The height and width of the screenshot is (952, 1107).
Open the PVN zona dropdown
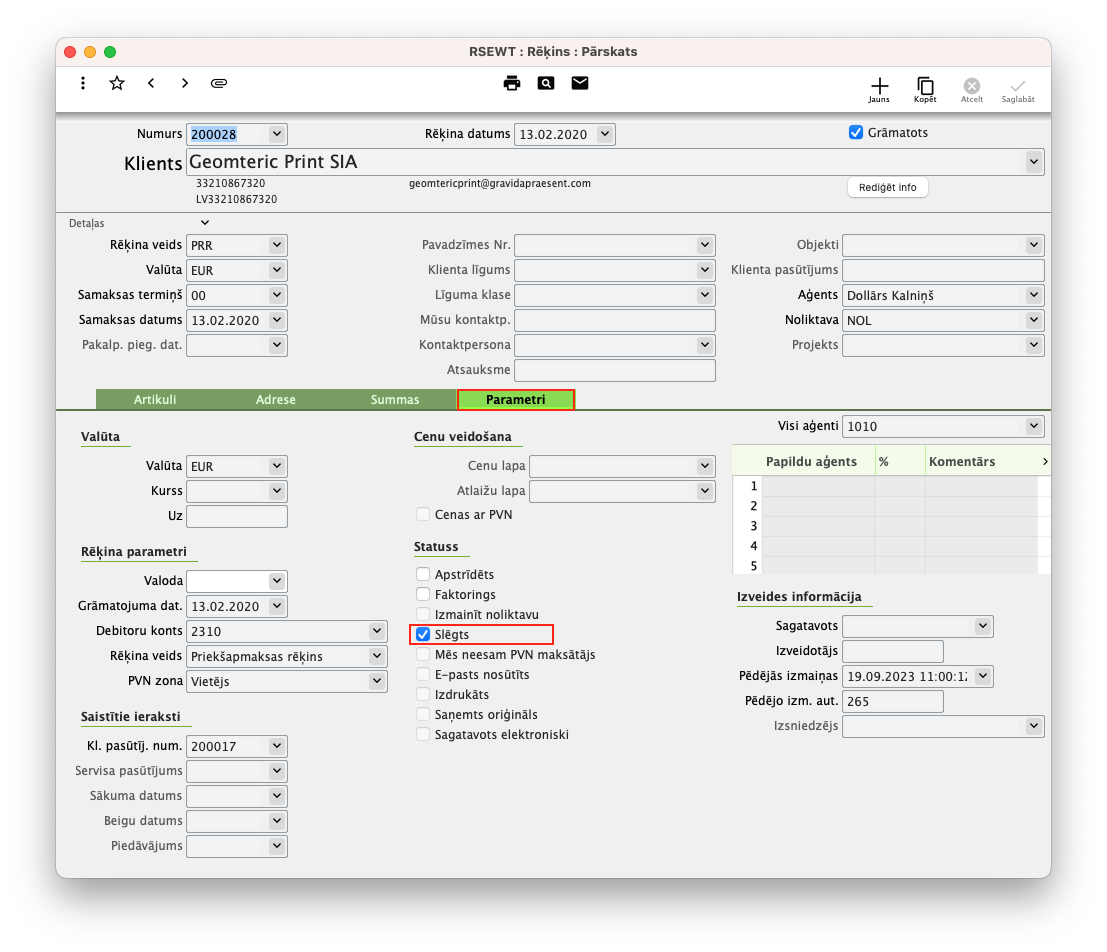377,681
